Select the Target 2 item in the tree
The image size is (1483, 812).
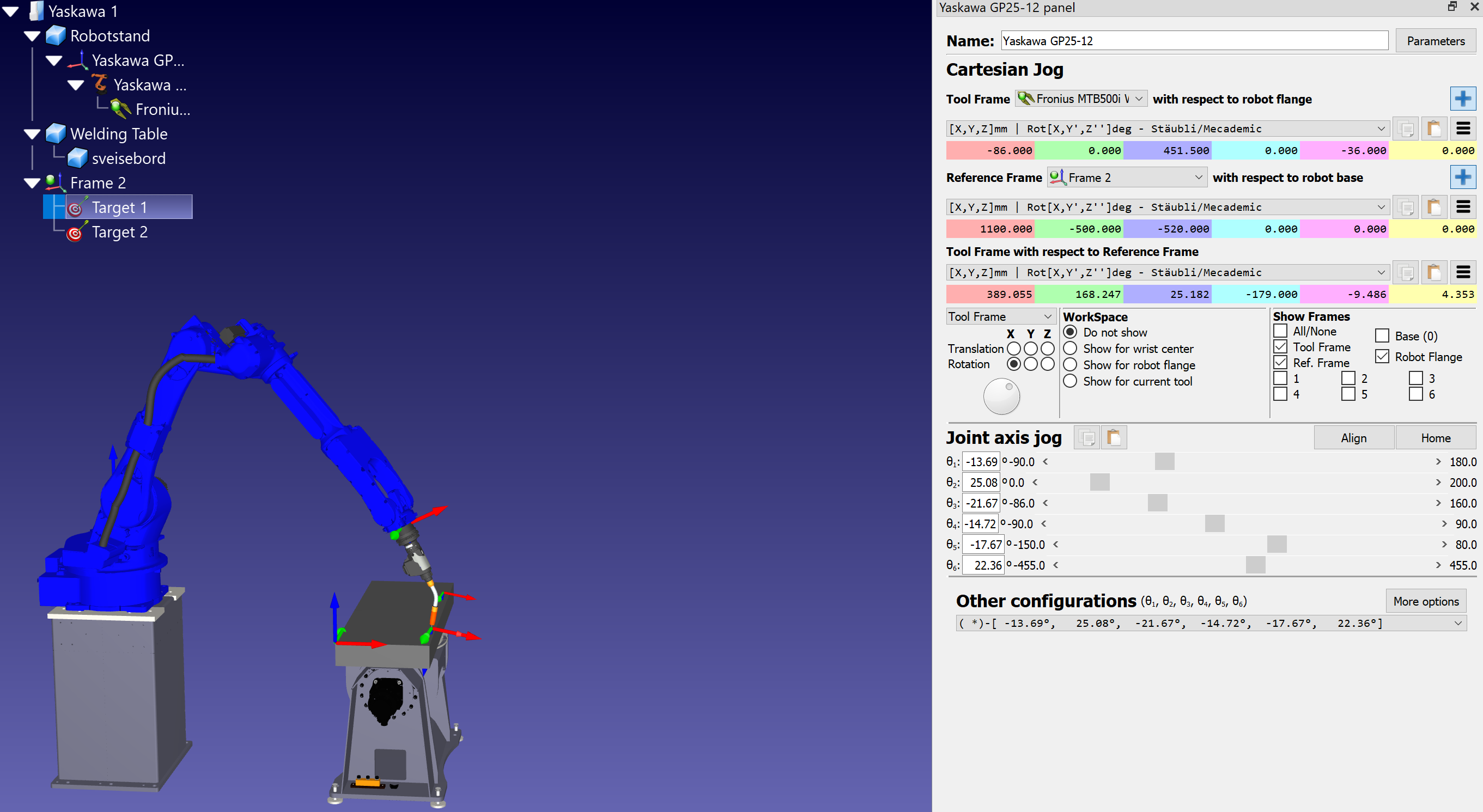point(119,233)
